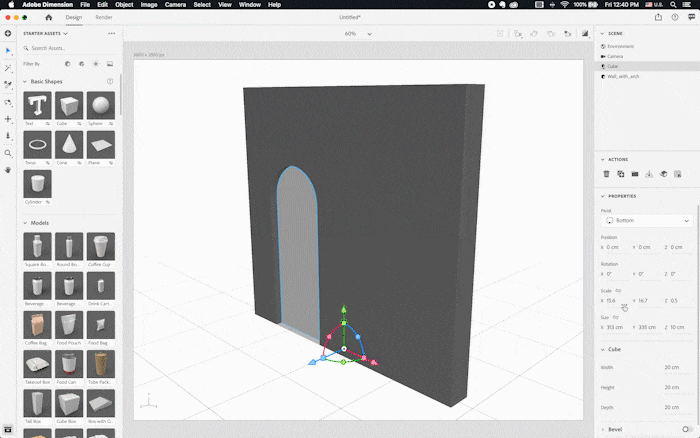This screenshot has height=438, width=700.
Task: Click the Frame Selection toolbar icon
Action: 500,33
